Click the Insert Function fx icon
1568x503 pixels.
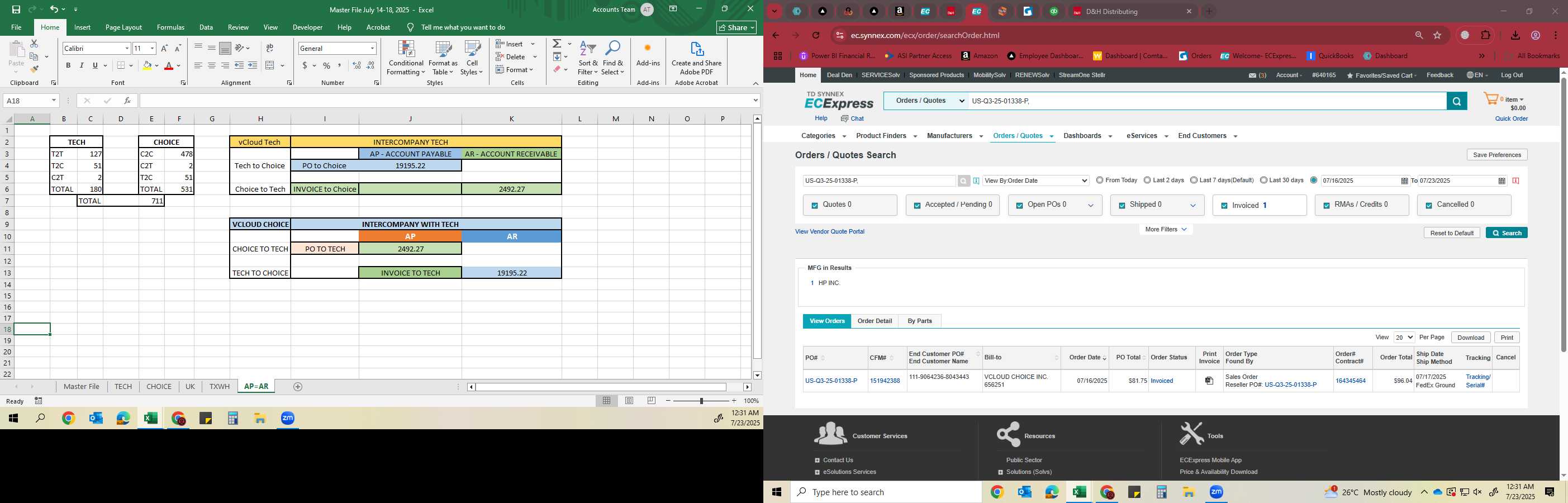(127, 101)
